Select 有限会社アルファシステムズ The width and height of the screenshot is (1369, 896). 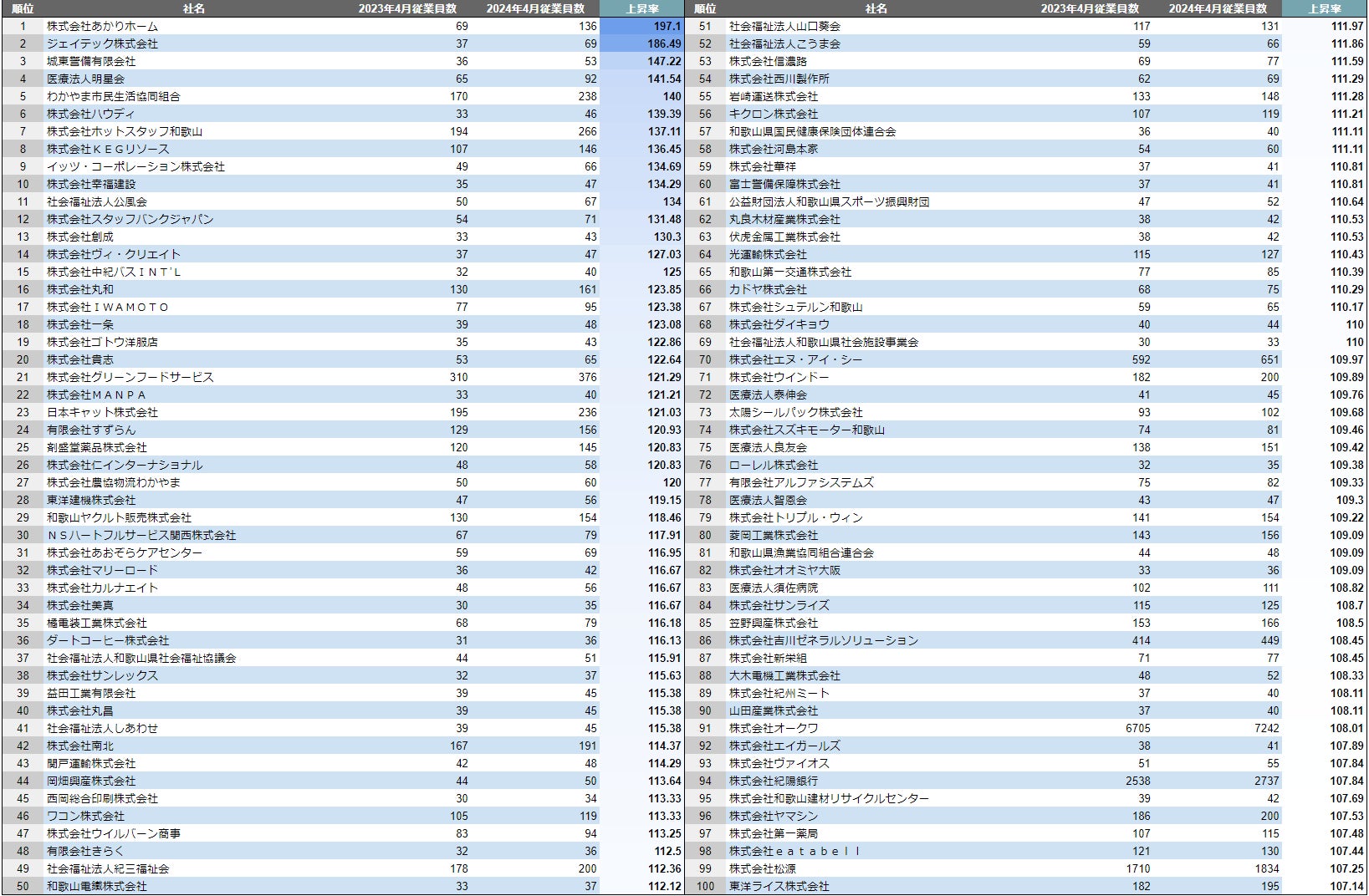[x=801, y=482]
